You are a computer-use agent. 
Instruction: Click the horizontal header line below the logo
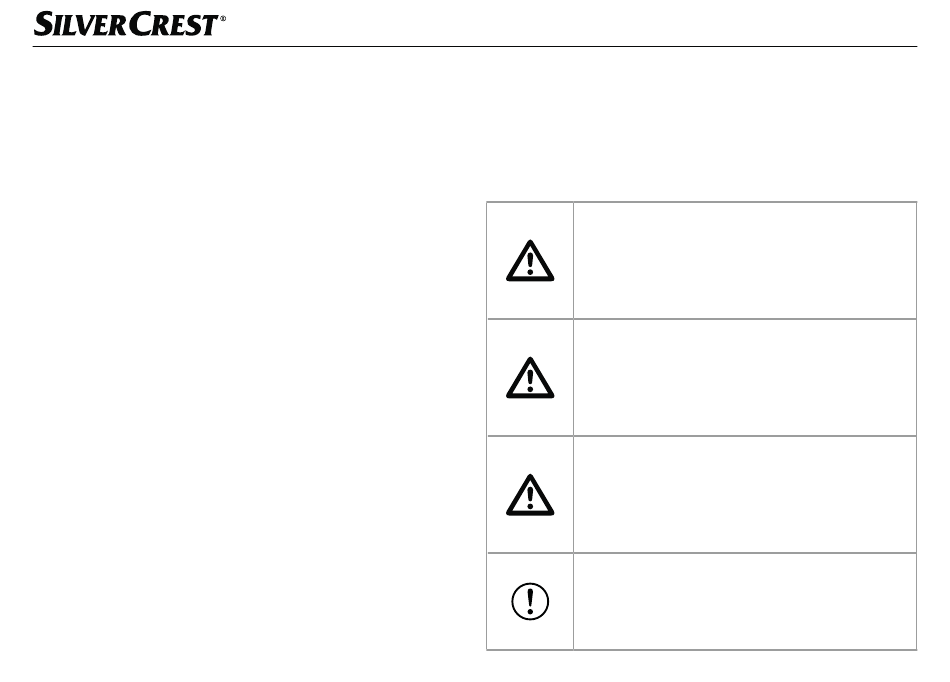click(x=475, y=46)
